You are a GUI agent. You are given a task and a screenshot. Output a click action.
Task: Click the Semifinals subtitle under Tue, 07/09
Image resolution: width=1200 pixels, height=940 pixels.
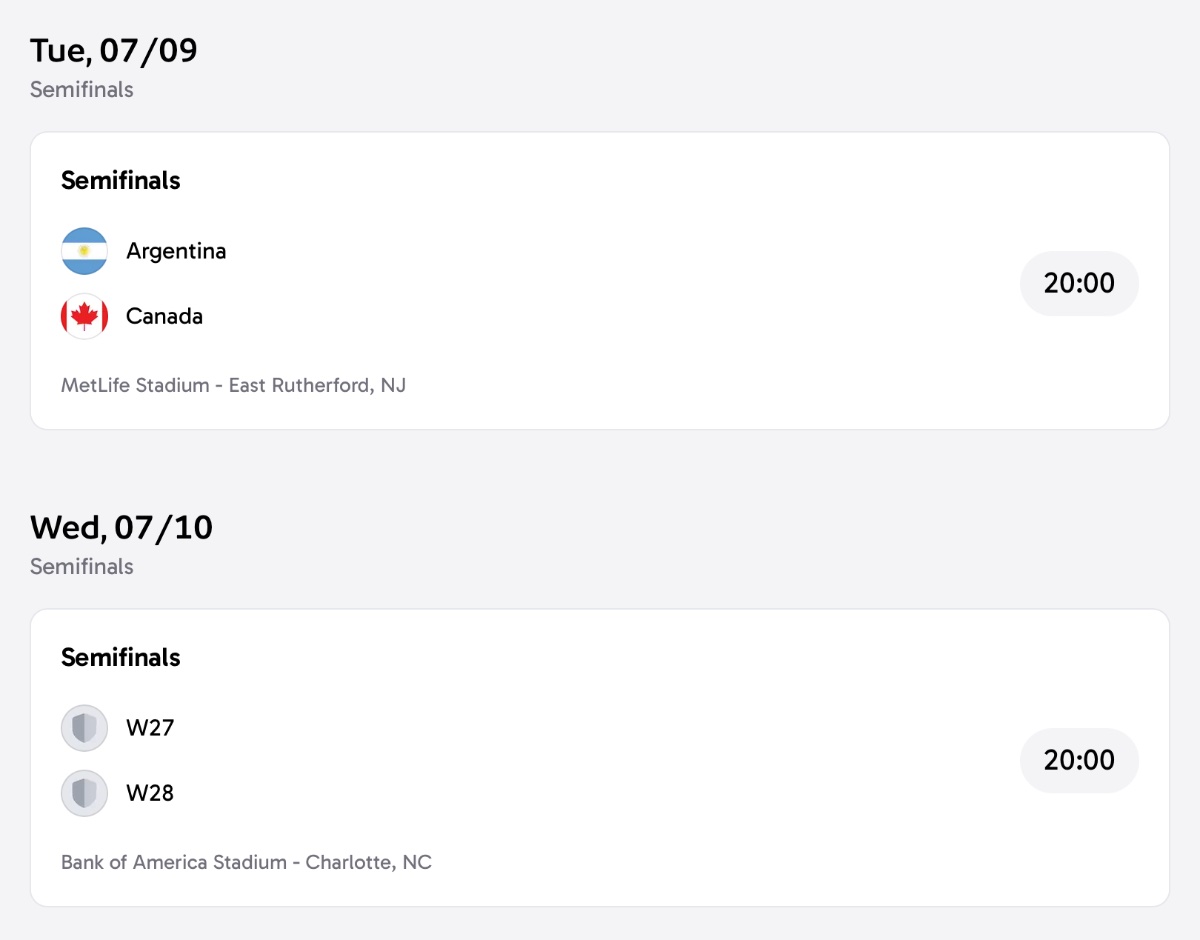point(82,90)
